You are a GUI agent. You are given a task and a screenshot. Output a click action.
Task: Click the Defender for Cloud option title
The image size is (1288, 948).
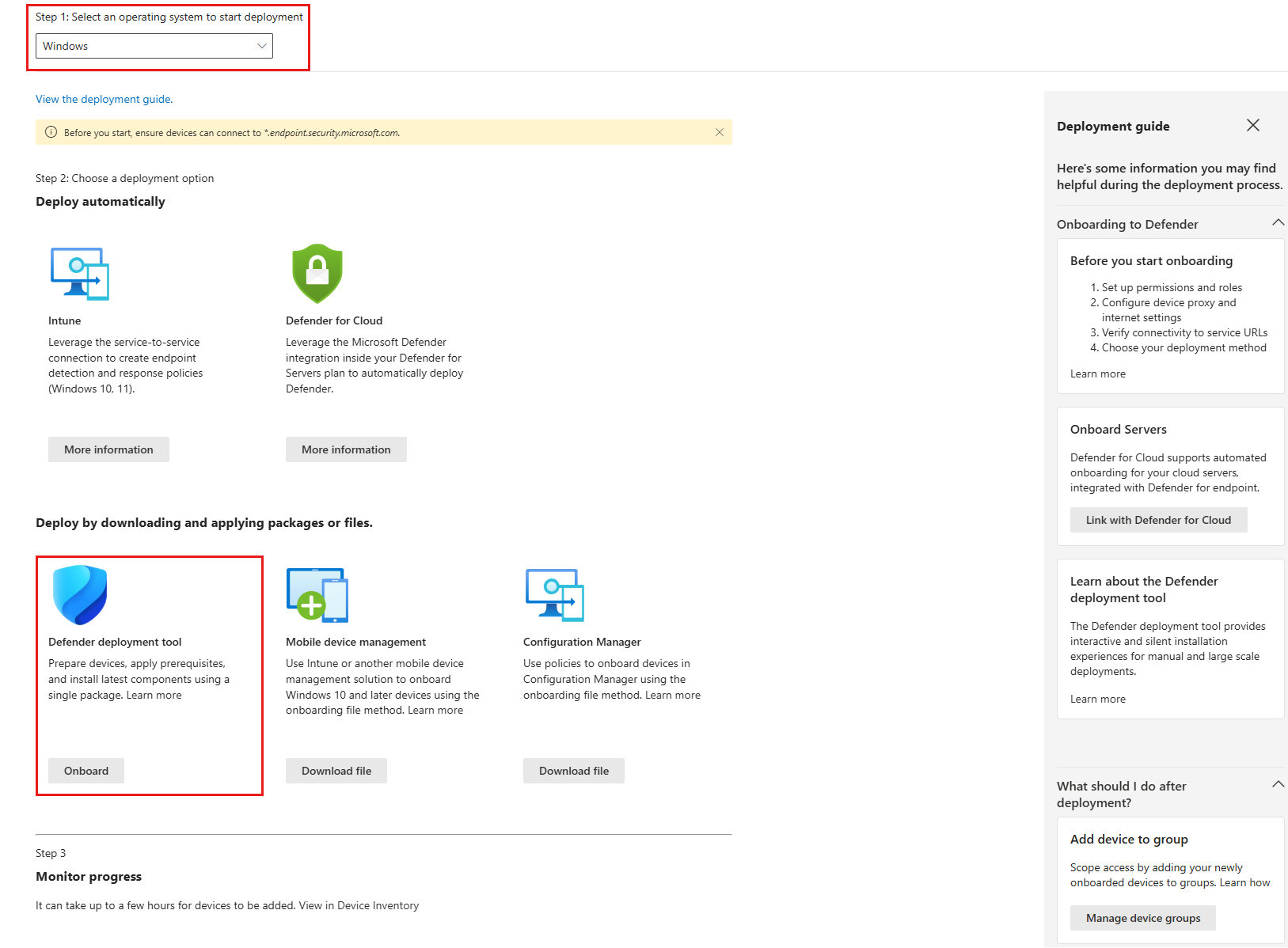(334, 320)
